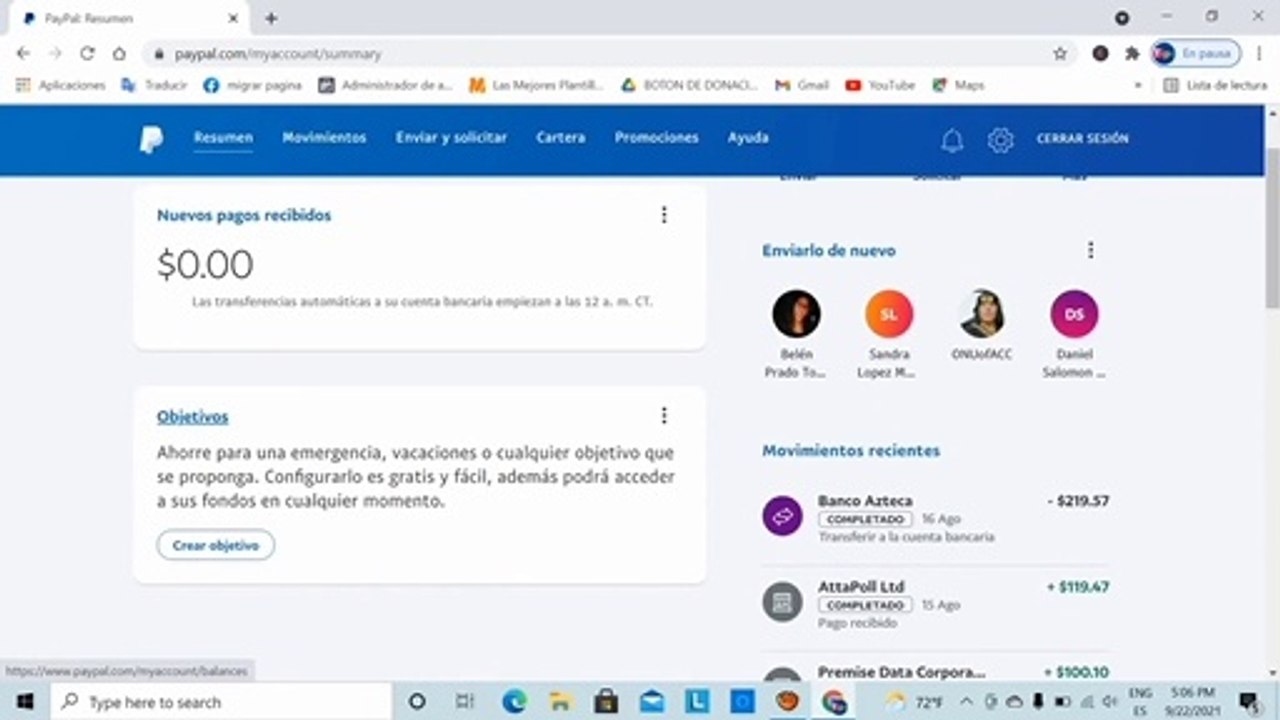Open Banco Azteca transaction entry

[935, 517]
